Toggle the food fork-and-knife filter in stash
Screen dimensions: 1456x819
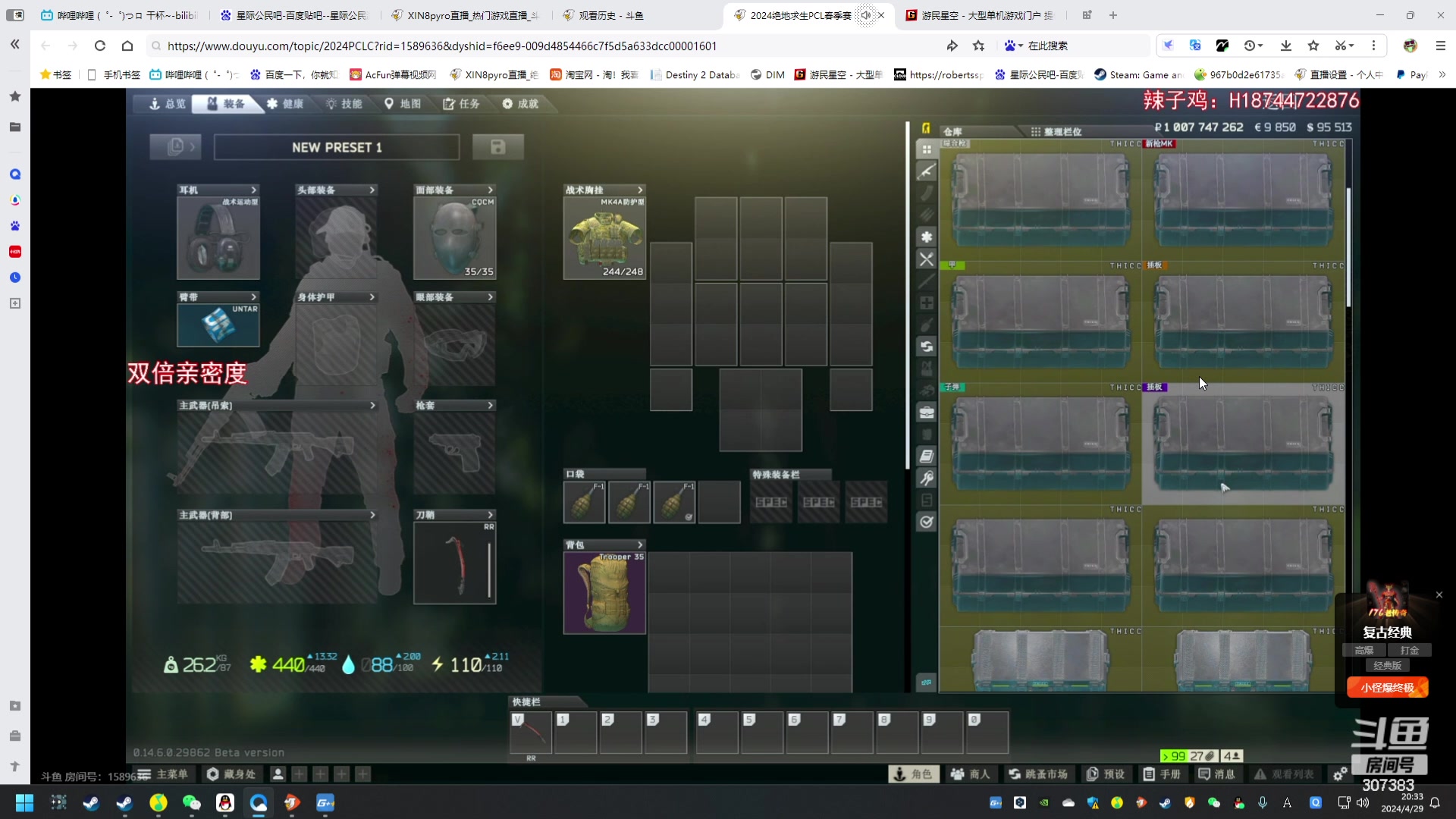pyautogui.click(x=926, y=259)
